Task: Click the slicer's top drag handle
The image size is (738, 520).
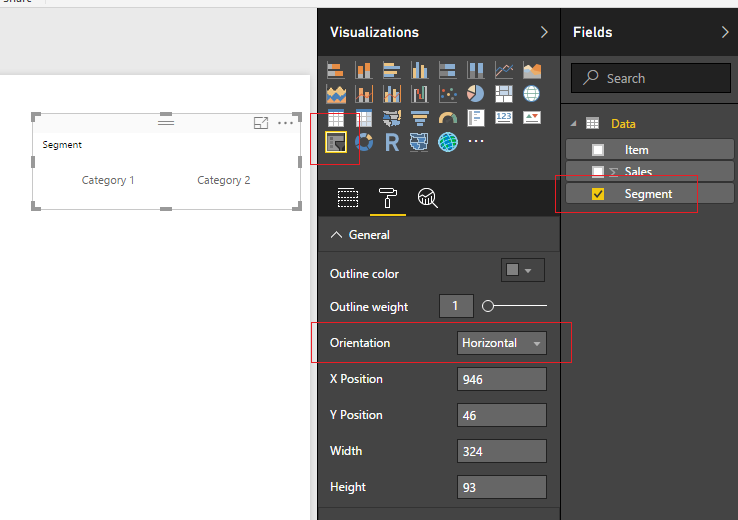Action: pyautogui.click(x=166, y=122)
